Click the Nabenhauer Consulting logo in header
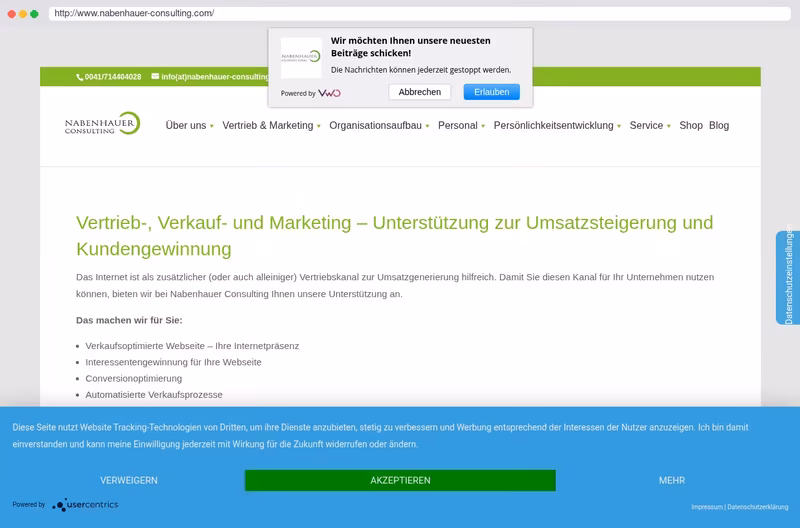Image resolution: width=800 pixels, height=528 pixels. [x=103, y=123]
